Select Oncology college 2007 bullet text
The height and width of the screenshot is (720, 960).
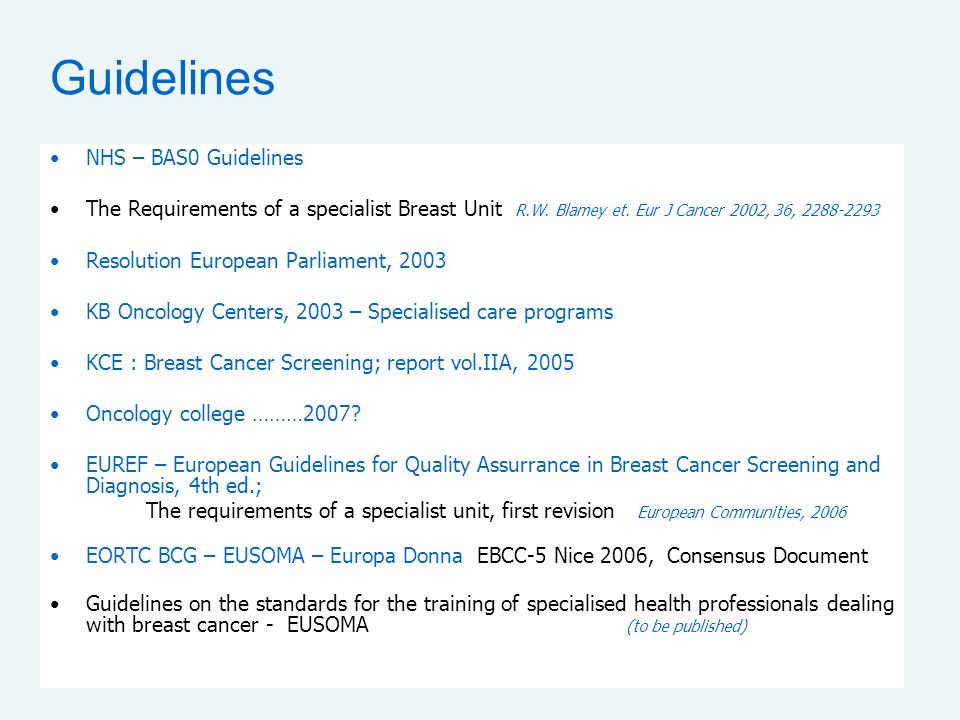pos(223,414)
